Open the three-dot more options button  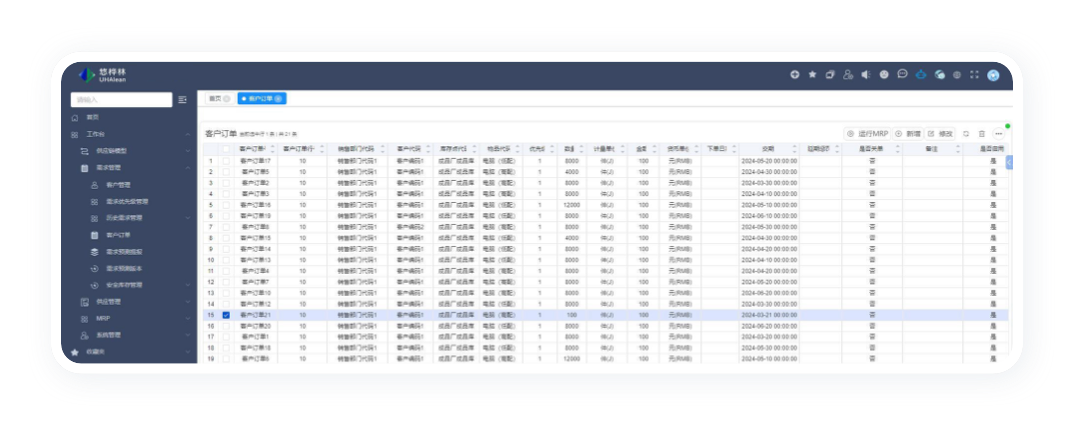pyautogui.click(x=999, y=134)
